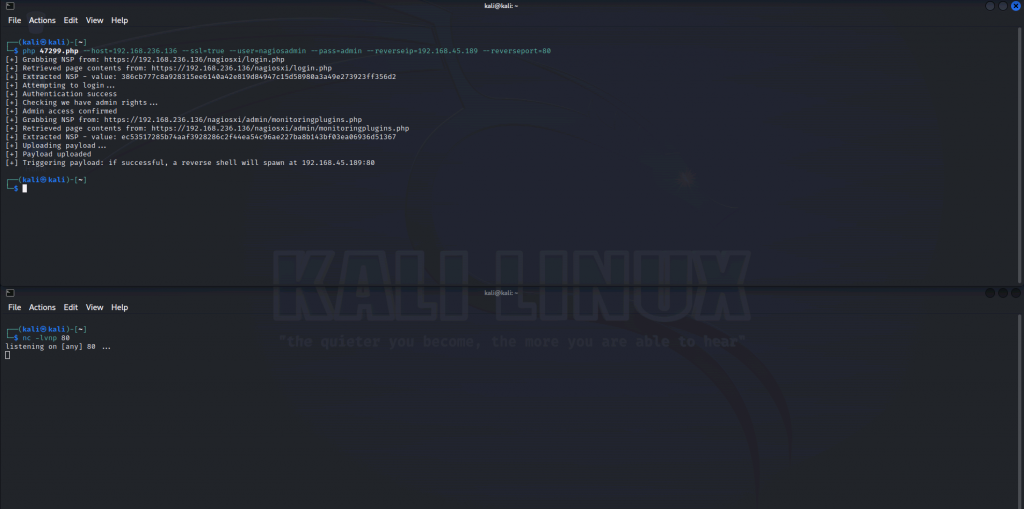
Task: Click 'Retrieved page contents' monitoringplugins.php line
Action: pyautogui.click(x=207, y=128)
